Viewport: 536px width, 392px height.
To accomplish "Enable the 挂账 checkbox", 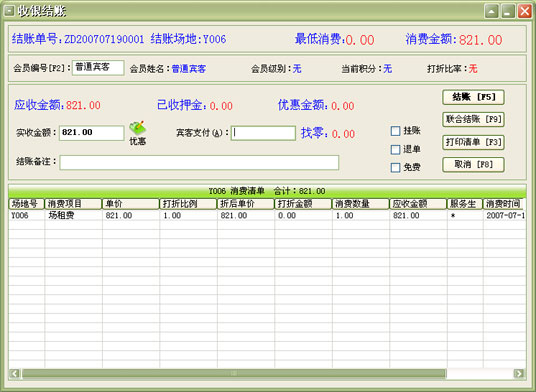I will click(x=396, y=131).
